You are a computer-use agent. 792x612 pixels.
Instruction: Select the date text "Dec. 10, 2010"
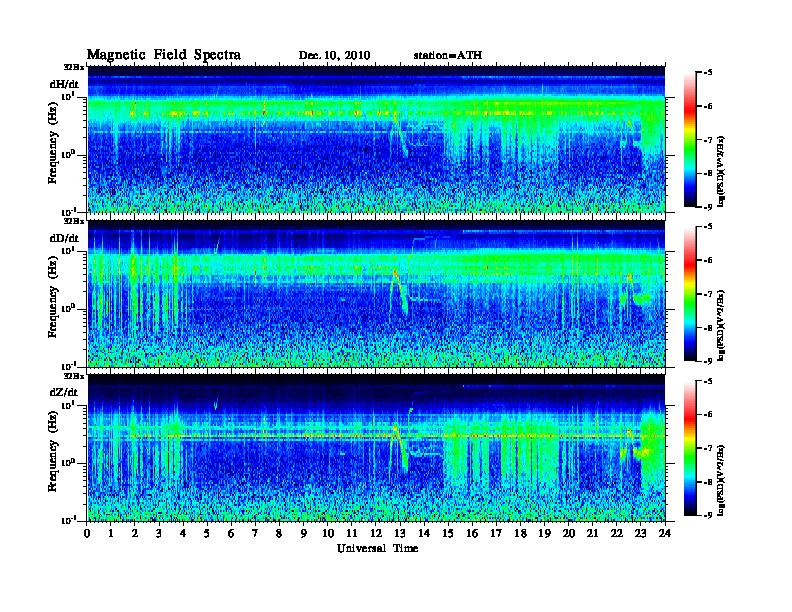(334, 56)
